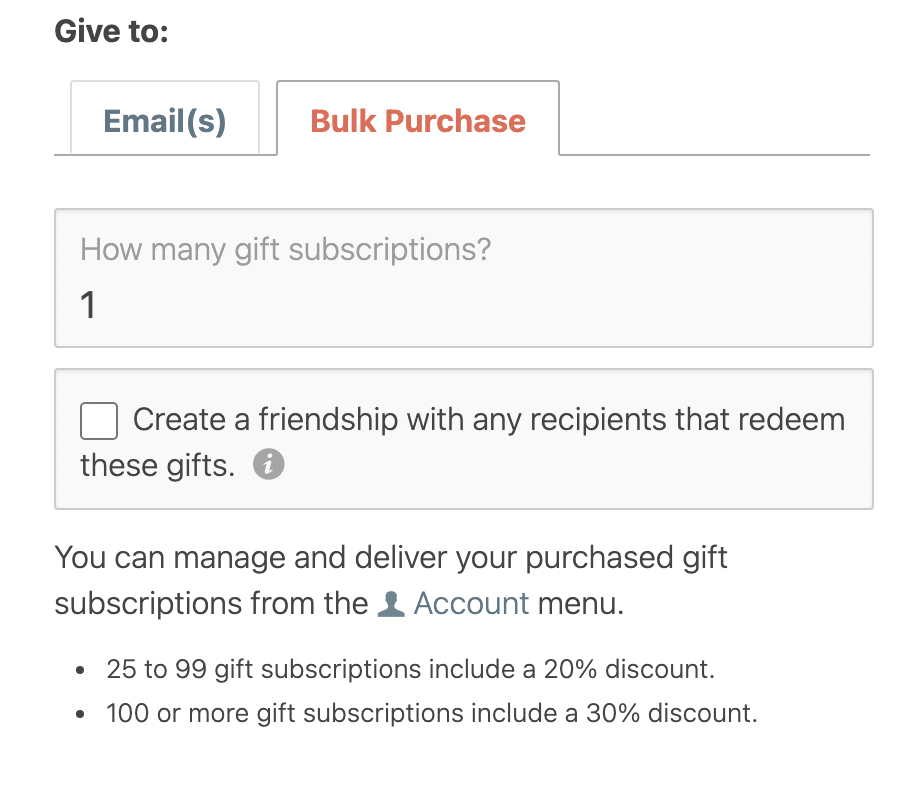
Task: Click the text "subscriptions from the"
Action: [x=211, y=604]
